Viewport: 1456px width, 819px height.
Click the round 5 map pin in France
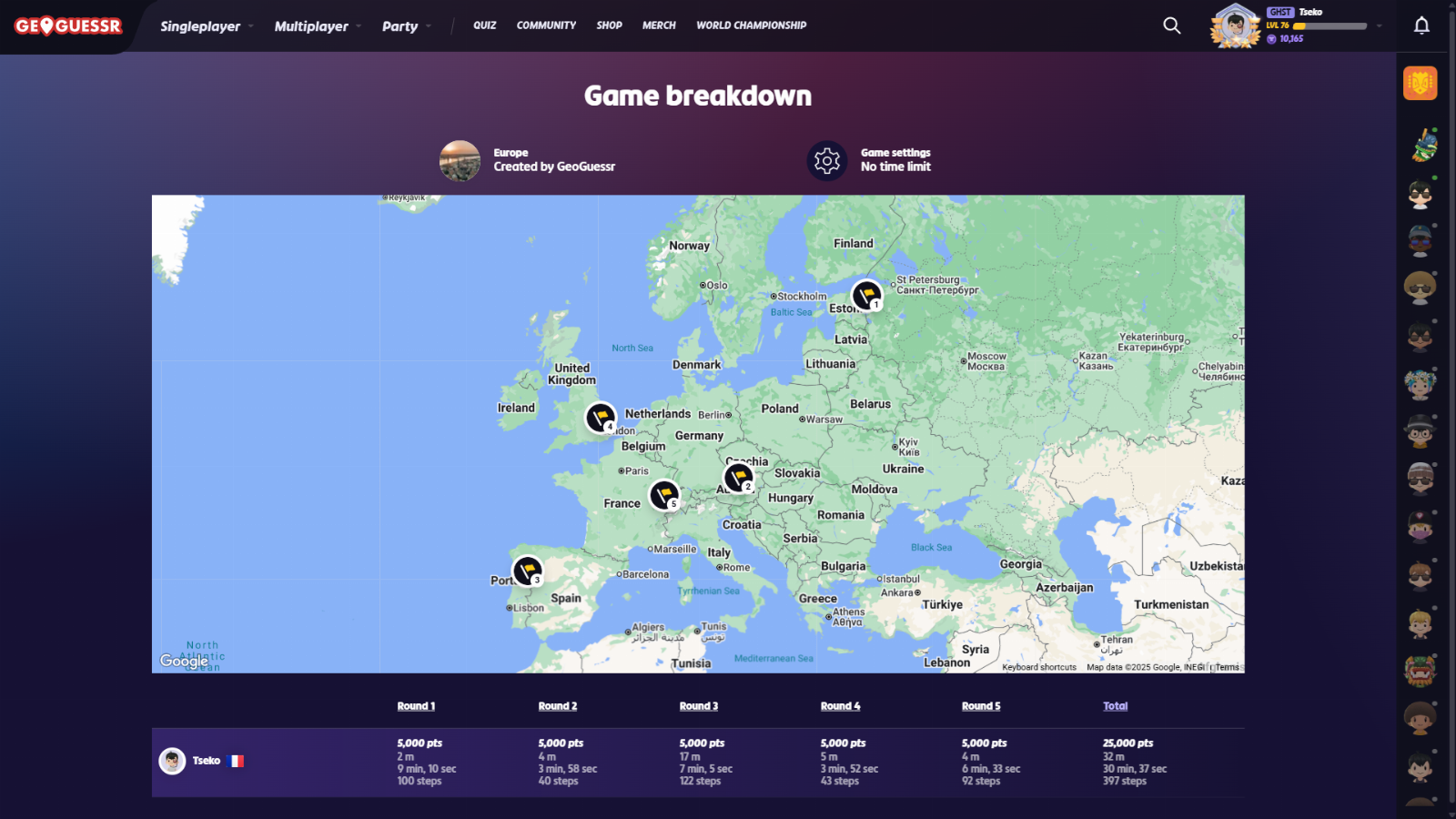(663, 495)
